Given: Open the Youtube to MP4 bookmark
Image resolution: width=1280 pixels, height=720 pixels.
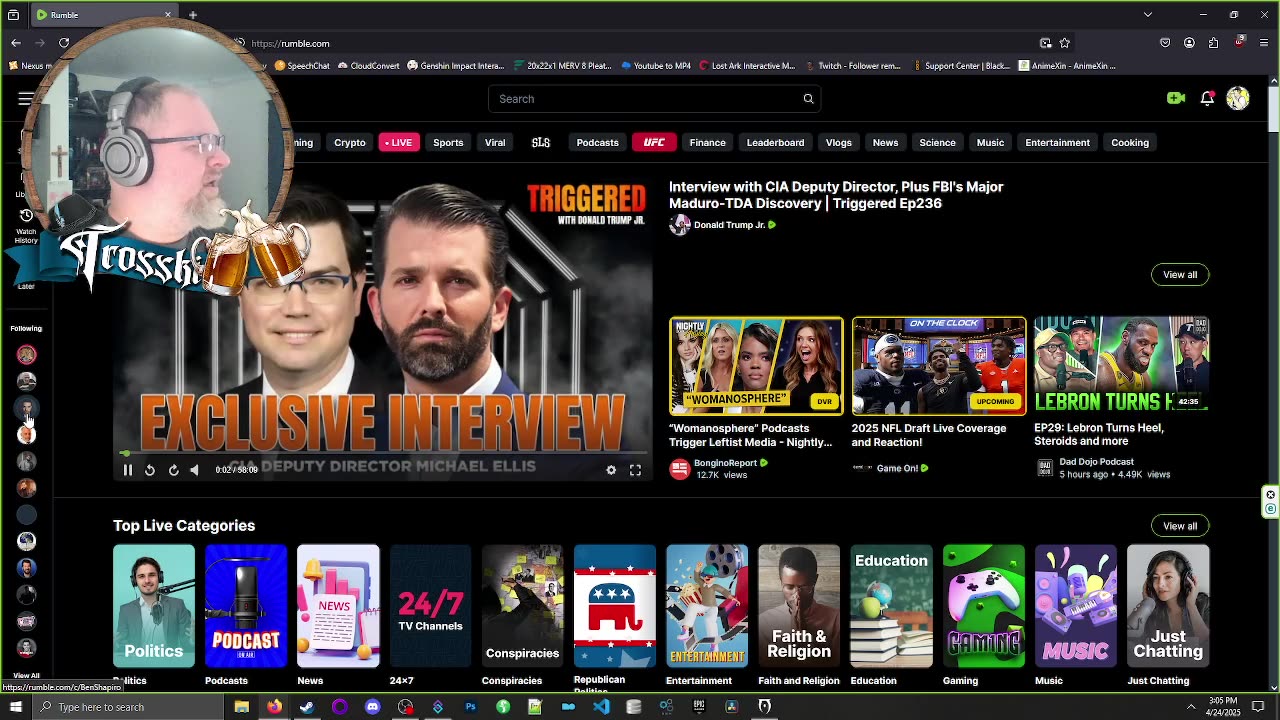Looking at the screenshot, I should [x=656, y=66].
